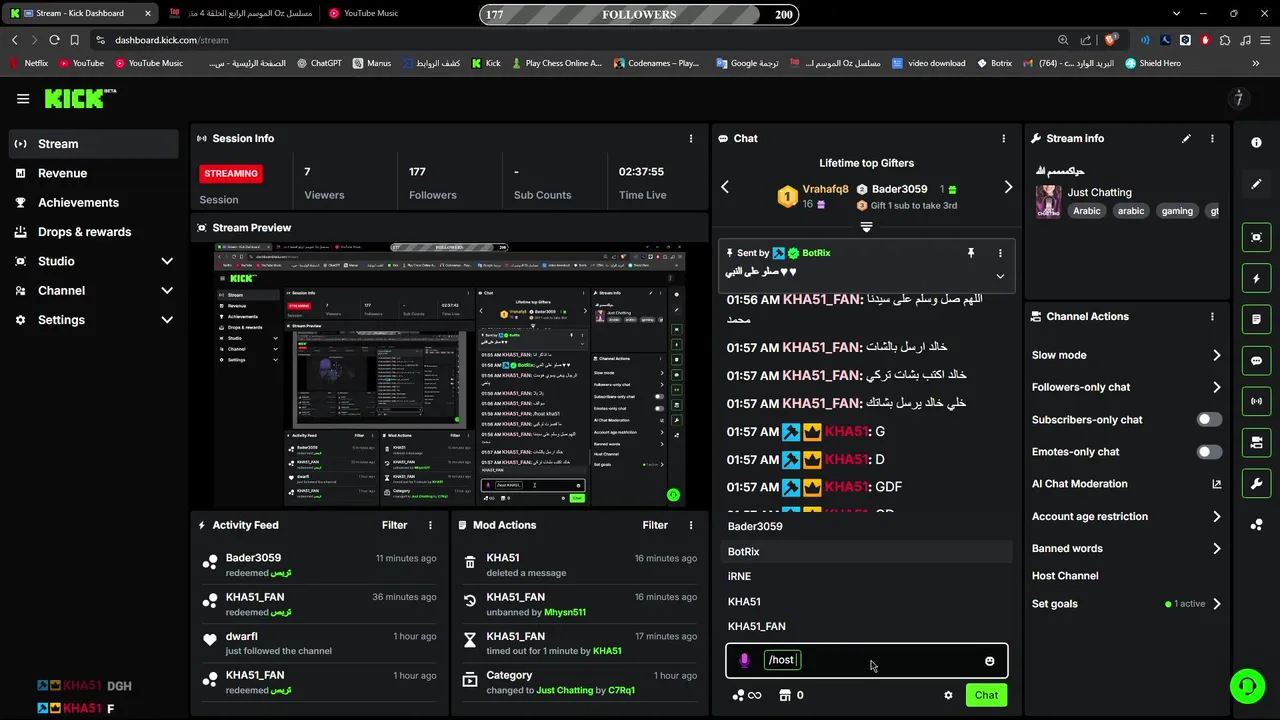Click the shop icon below chat input
Image resolution: width=1280 pixels, height=720 pixels.
click(x=783, y=695)
